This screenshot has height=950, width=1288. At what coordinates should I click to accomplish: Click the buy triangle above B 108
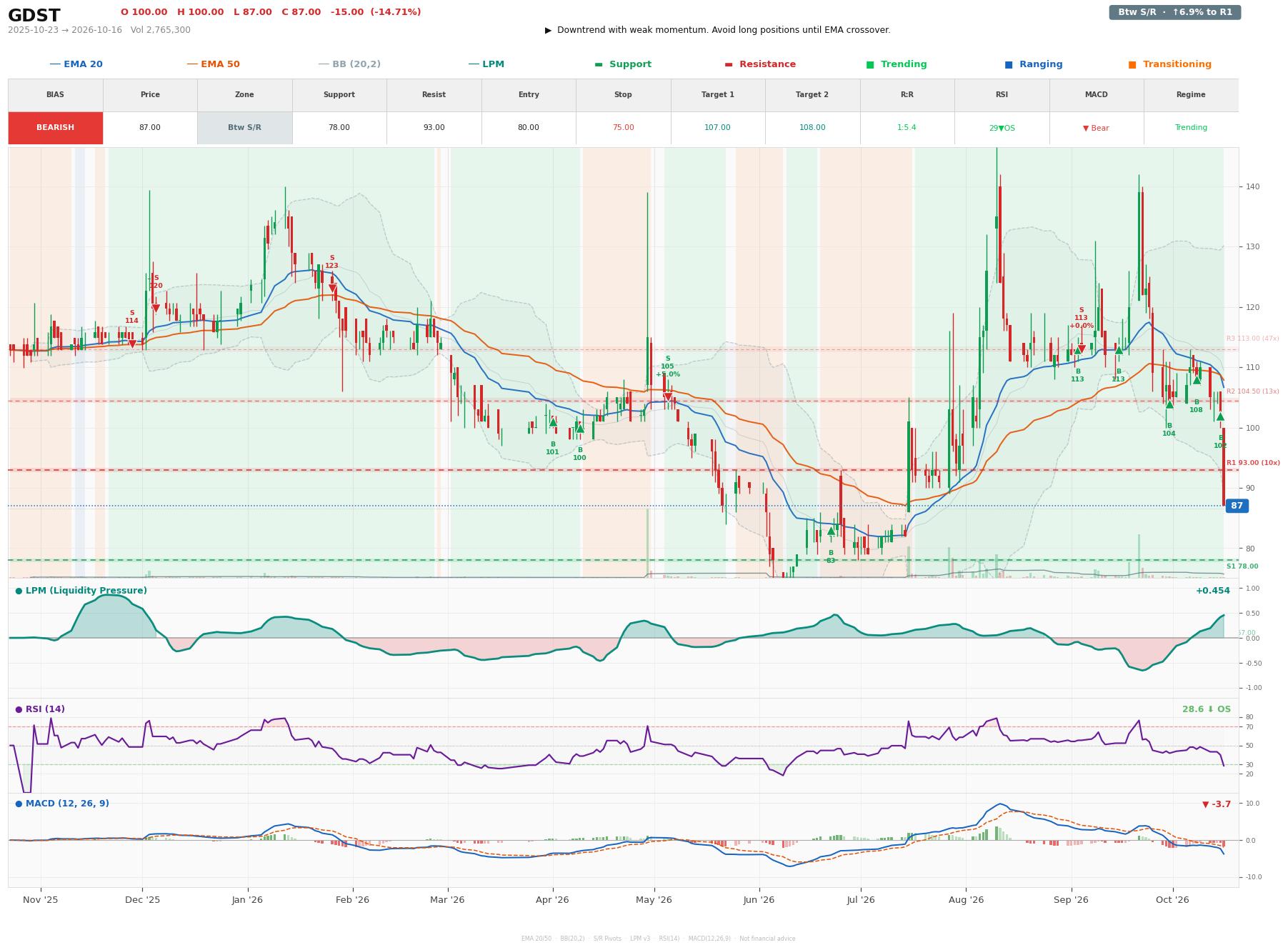[1197, 380]
